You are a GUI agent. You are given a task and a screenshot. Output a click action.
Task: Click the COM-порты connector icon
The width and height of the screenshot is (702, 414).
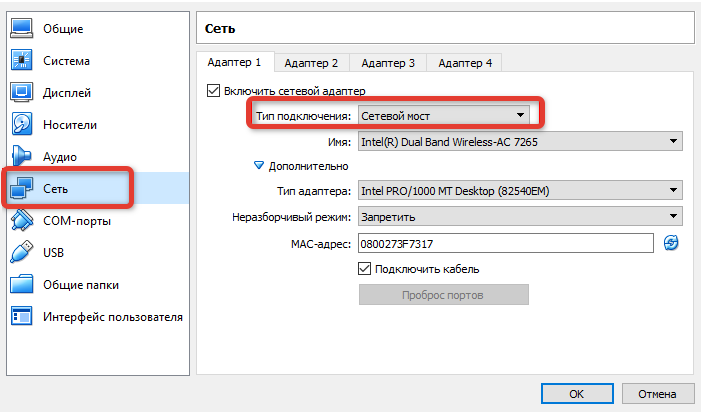pyautogui.click(x=23, y=221)
